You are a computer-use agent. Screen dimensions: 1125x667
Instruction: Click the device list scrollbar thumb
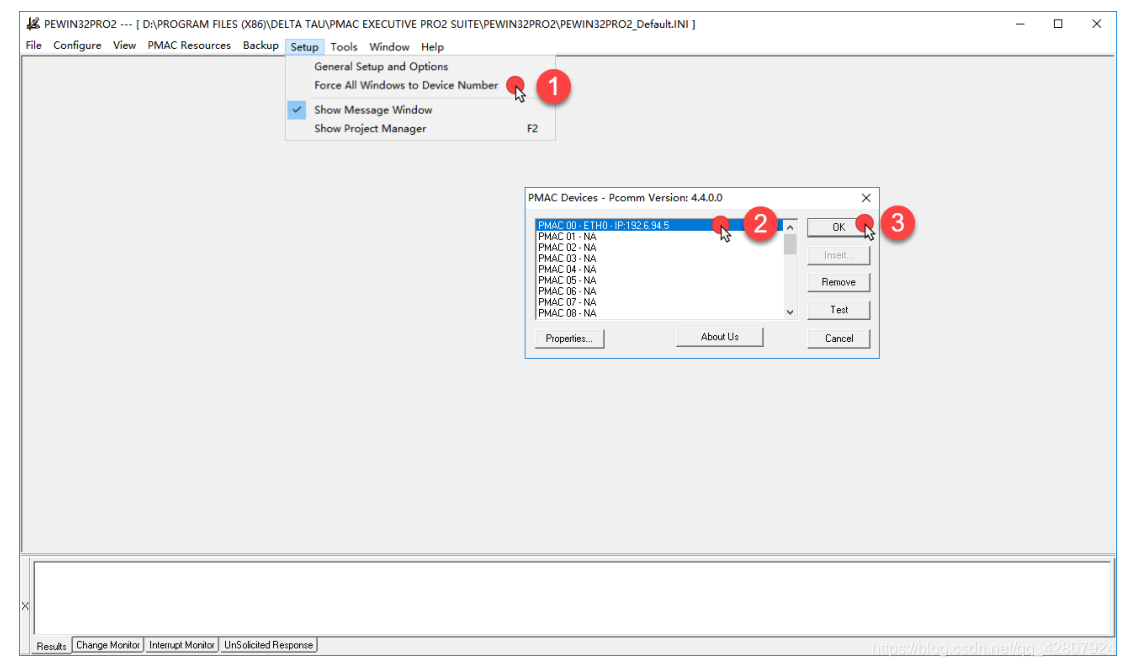click(x=790, y=245)
